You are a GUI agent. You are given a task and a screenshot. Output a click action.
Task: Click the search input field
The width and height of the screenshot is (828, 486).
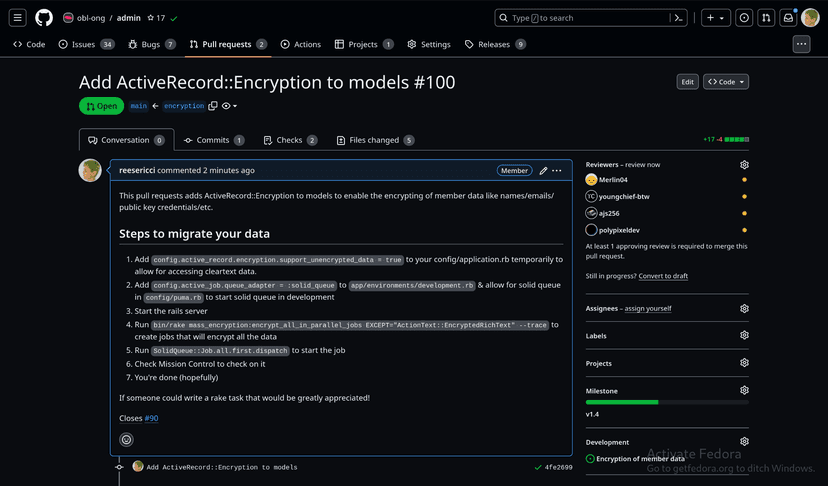click(x=585, y=18)
